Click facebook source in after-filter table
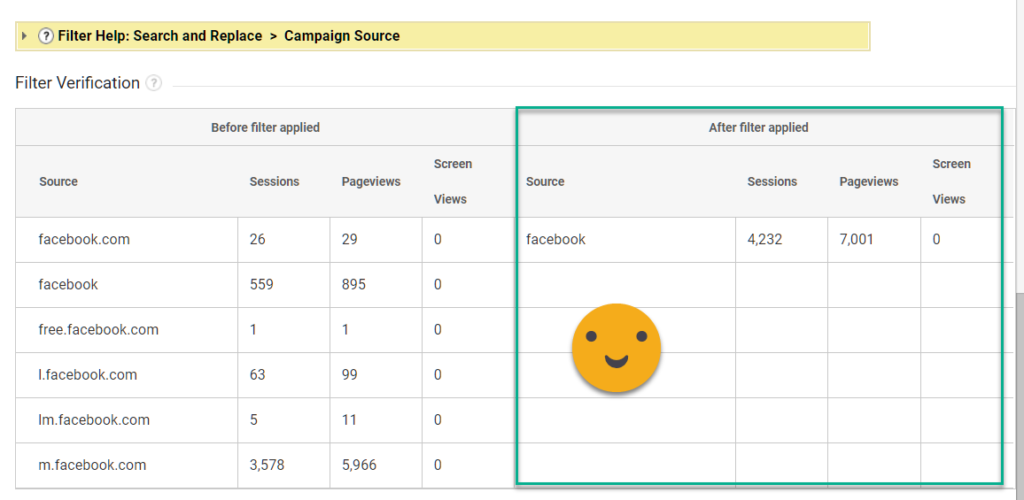This screenshot has width=1024, height=500. (556, 240)
